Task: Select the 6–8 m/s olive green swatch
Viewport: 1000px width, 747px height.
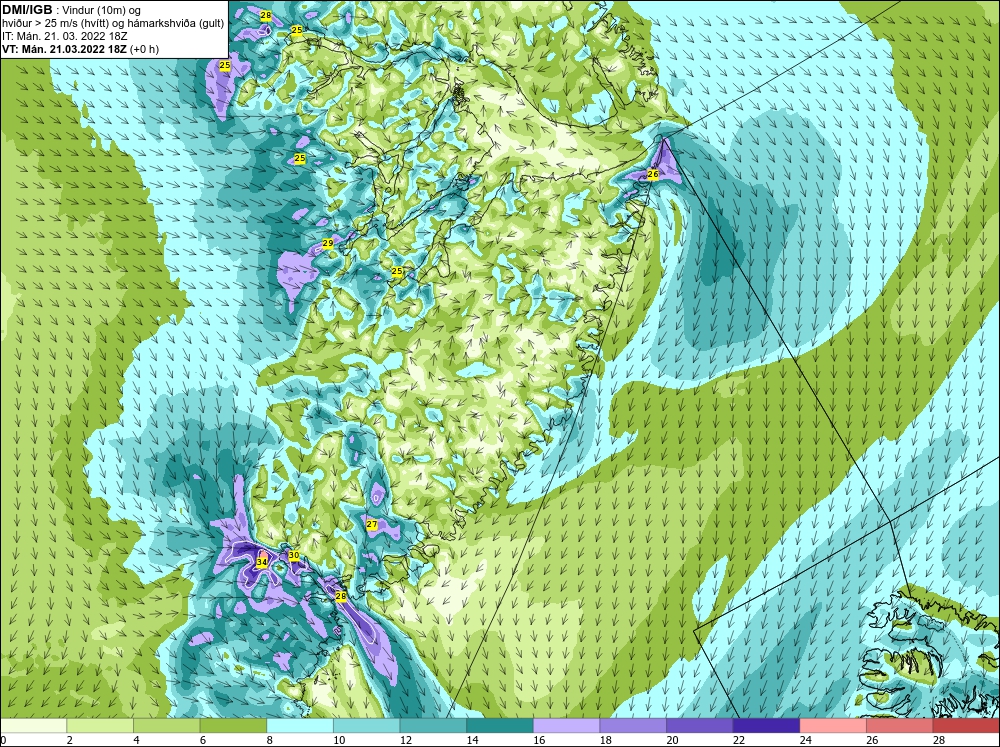Action: point(233,725)
